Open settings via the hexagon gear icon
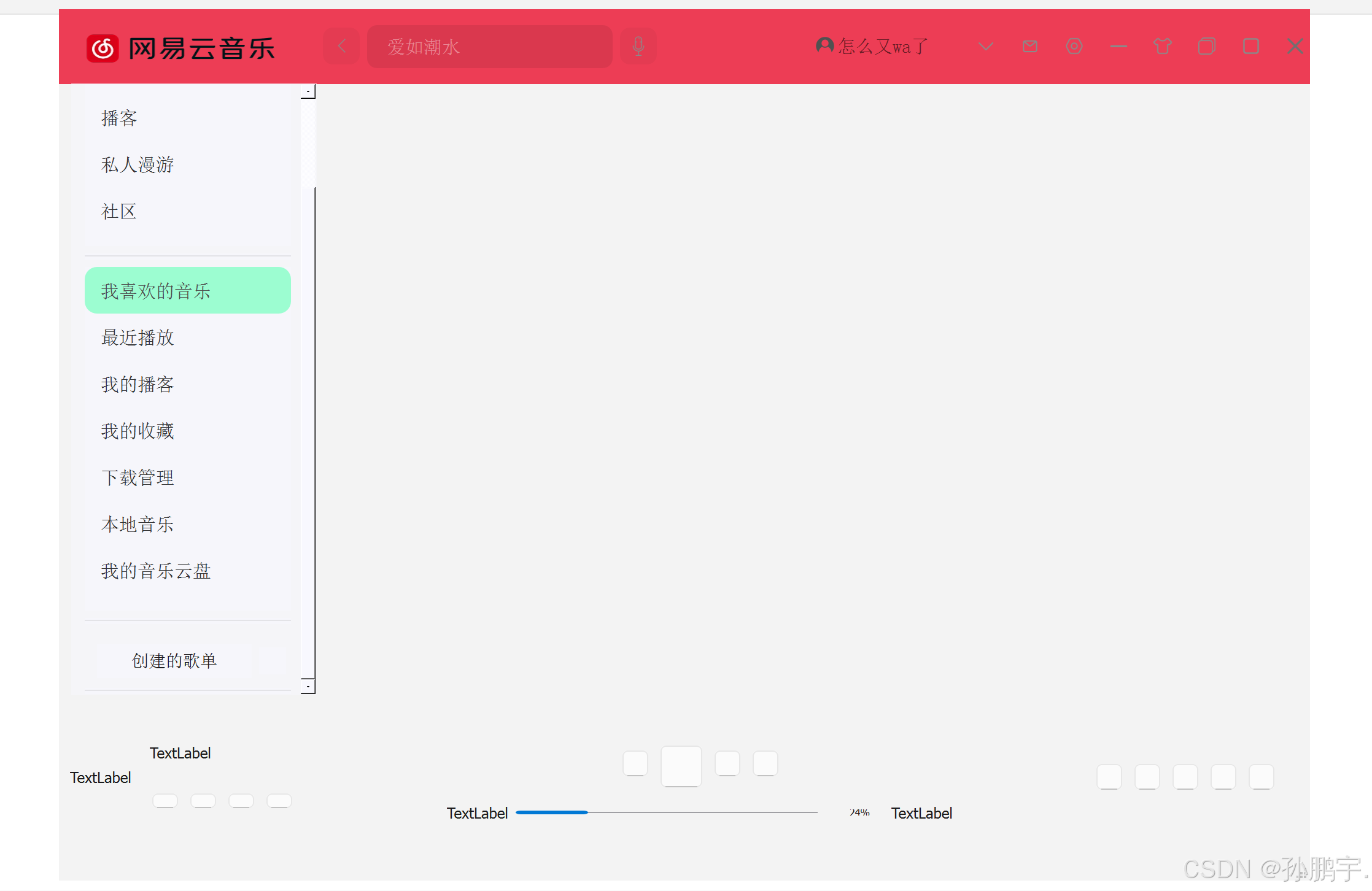1372x891 pixels. (1074, 47)
